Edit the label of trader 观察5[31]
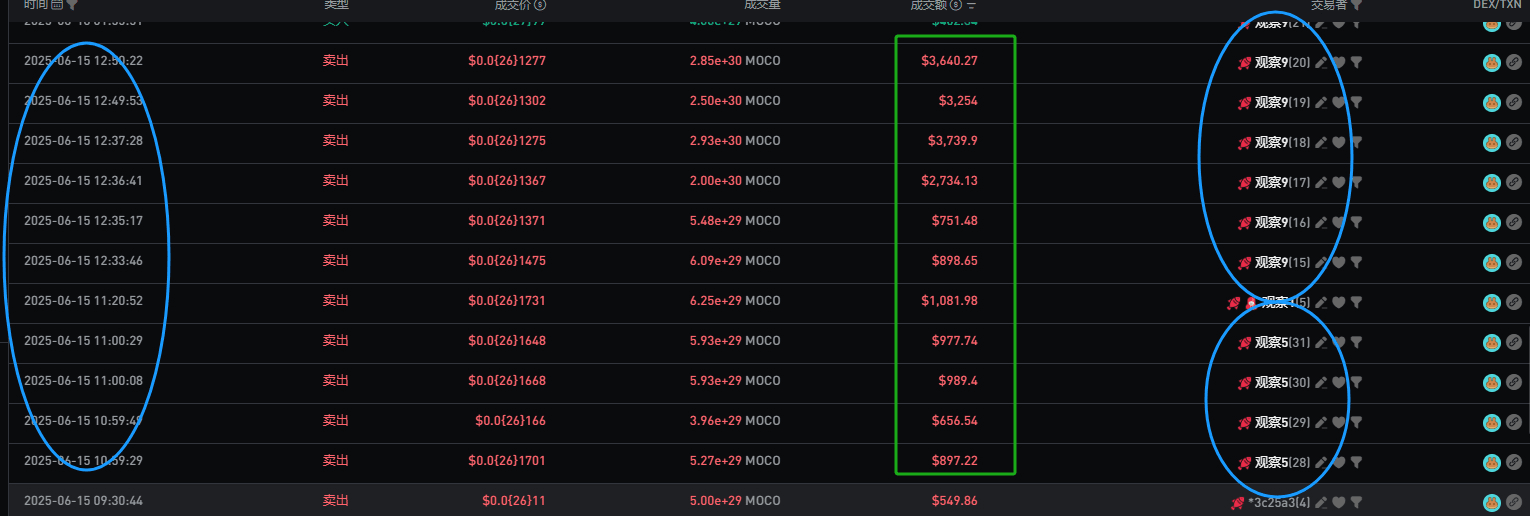 click(x=1321, y=342)
